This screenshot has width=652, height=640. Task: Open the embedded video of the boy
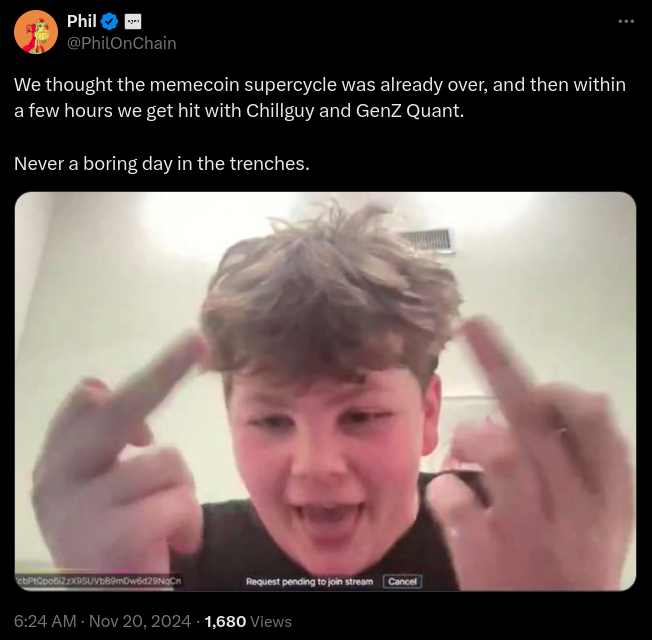(325, 391)
